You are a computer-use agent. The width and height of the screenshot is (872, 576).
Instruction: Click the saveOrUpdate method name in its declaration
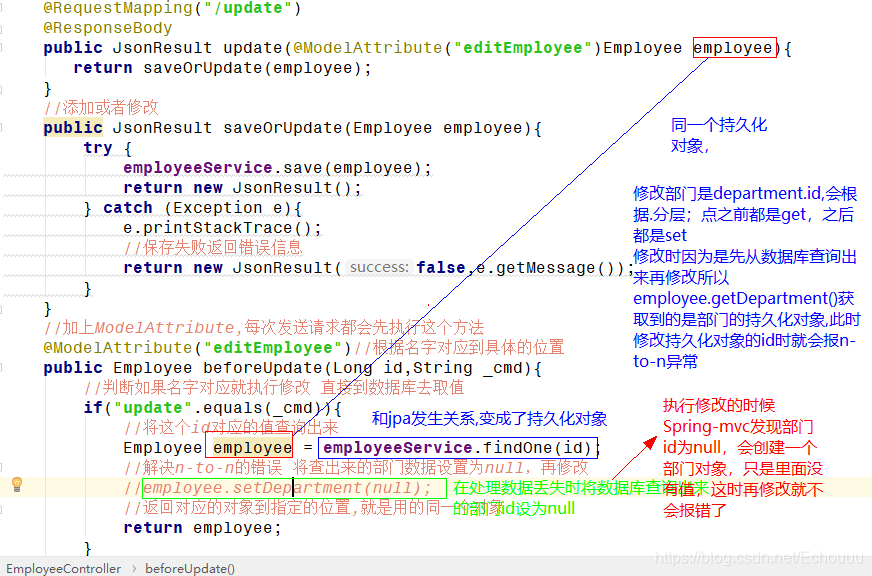click(x=284, y=128)
